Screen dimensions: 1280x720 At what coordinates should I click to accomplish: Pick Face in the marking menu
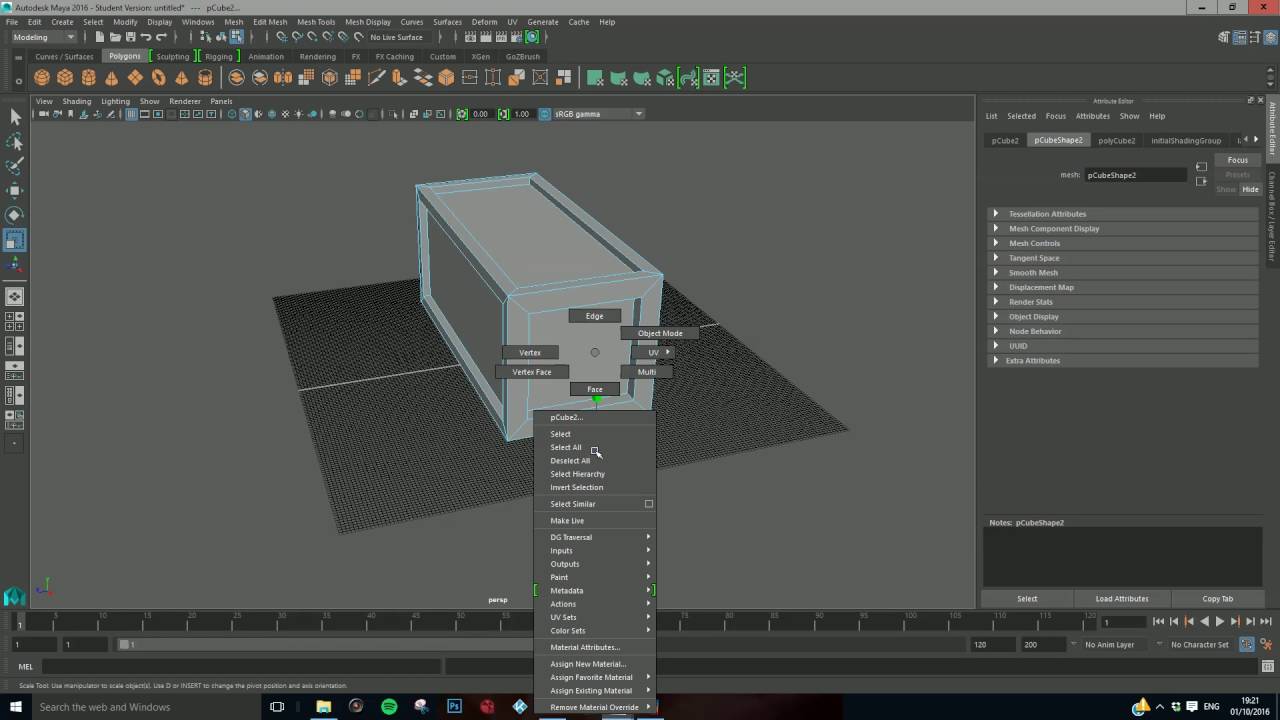[595, 389]
